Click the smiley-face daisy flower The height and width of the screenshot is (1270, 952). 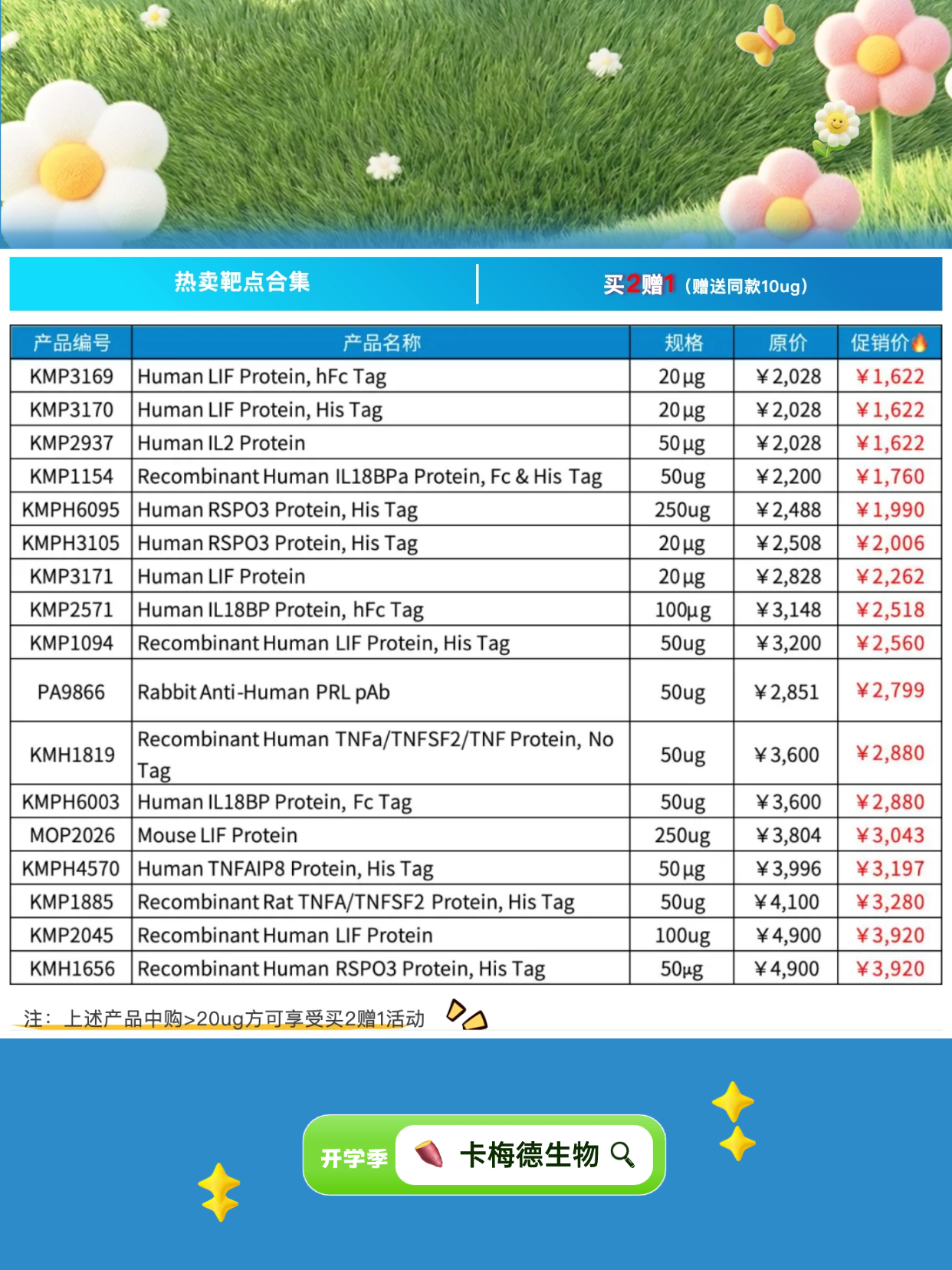[836, 123]
